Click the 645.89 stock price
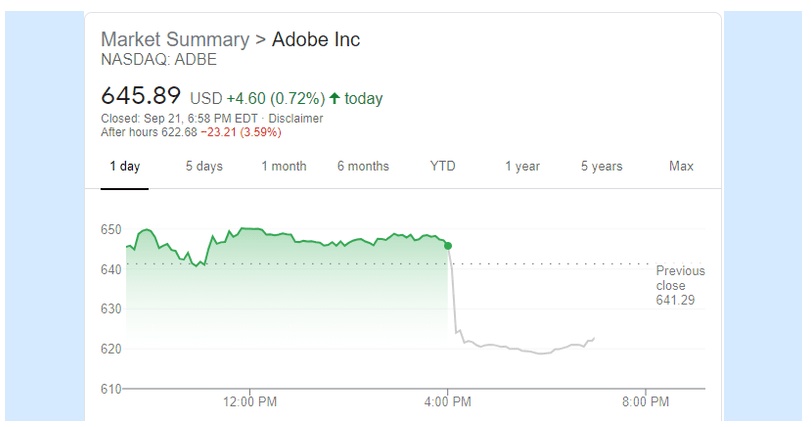Image resolution: width=811 pixels, height=427 pixels. coord(141,96)
